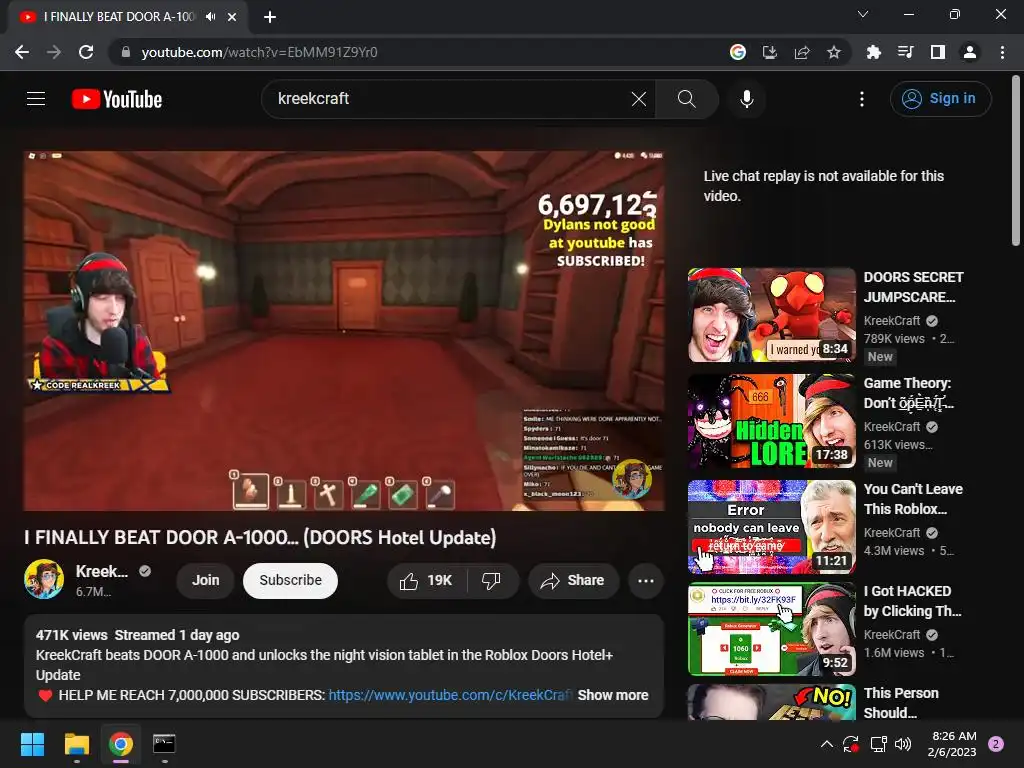
Task: Open the Windows Start menu
Action: (x=32, y=744)
